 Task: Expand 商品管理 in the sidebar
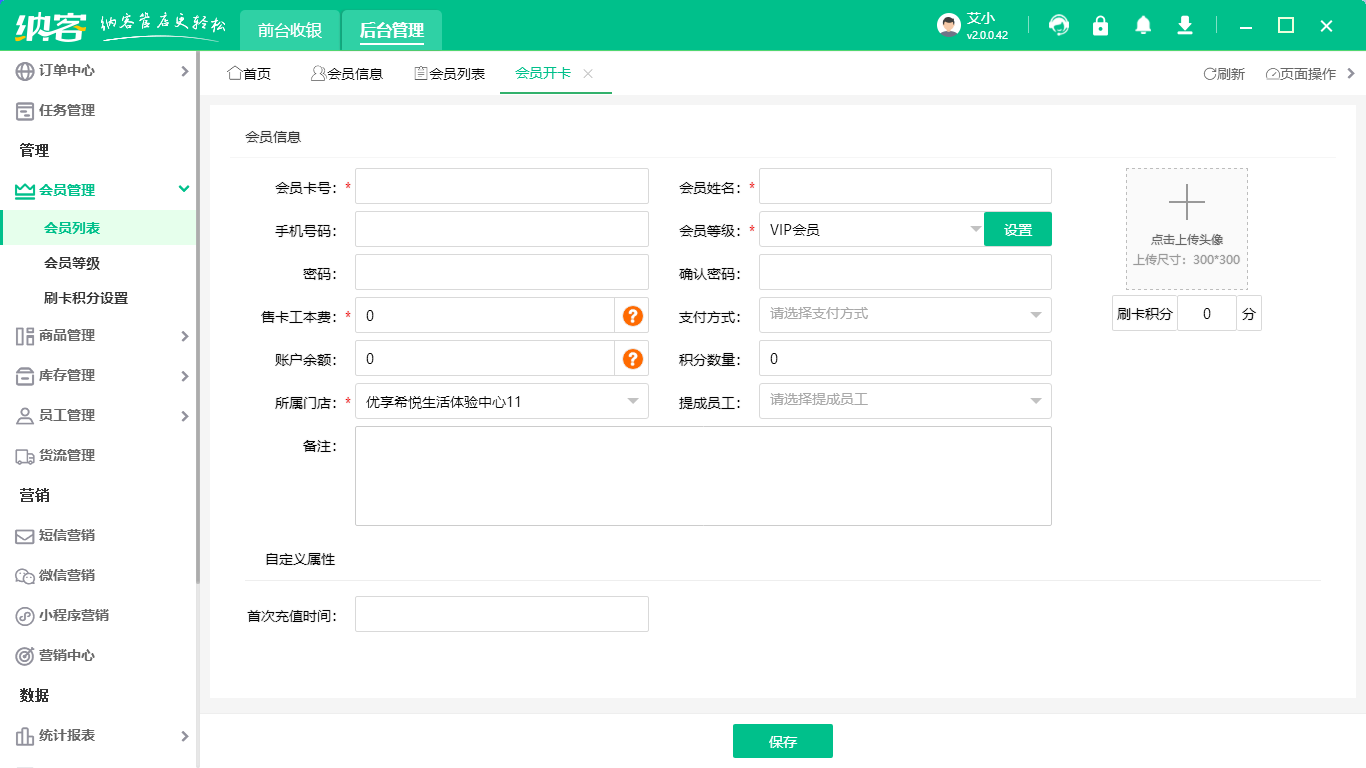coord(98,336)
